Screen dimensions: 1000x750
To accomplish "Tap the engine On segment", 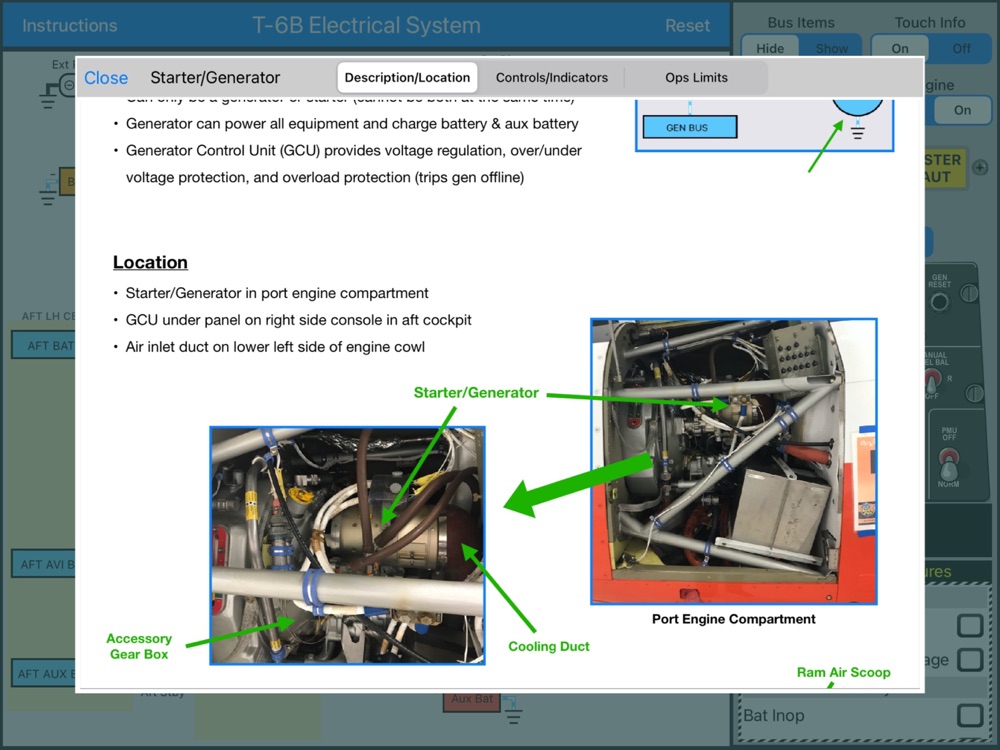I will (x=962, y=110).
